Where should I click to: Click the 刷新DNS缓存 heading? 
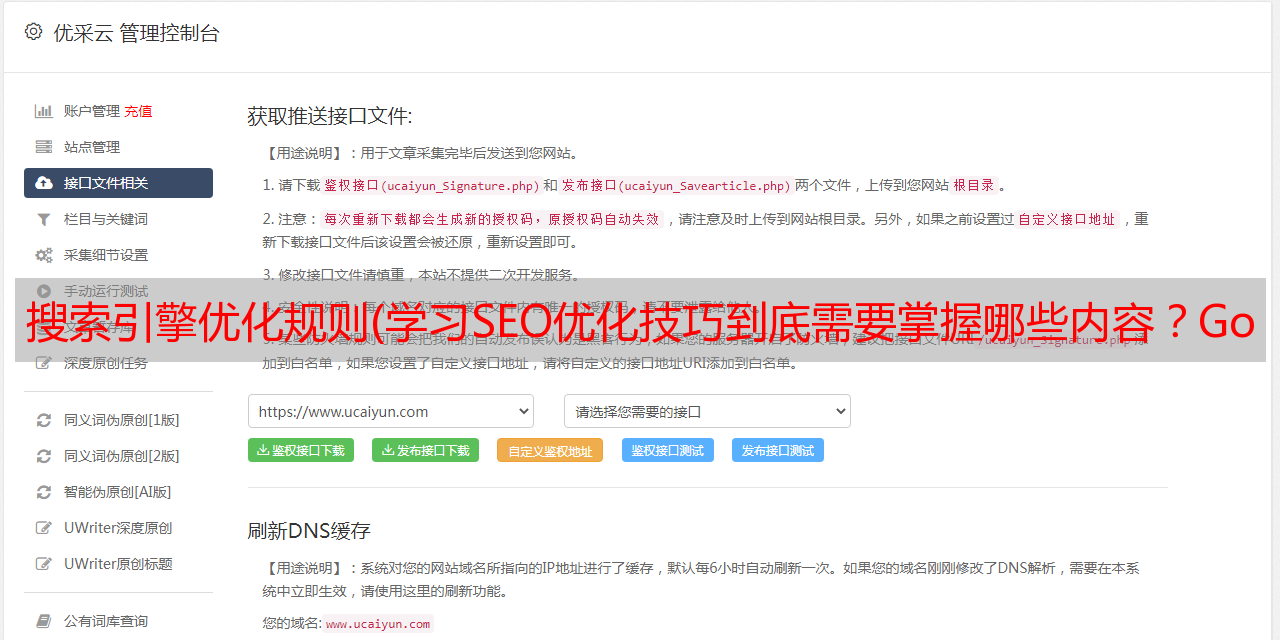(x=309, y=530)
